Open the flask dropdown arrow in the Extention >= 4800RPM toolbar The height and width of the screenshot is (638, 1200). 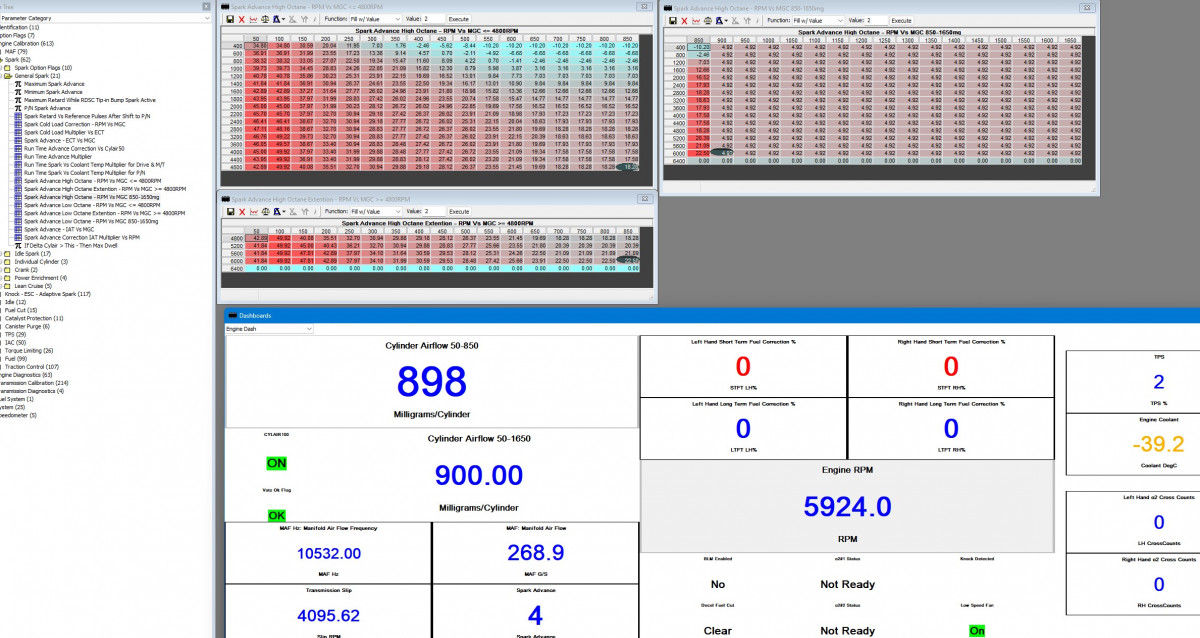[x=283, y=211]
